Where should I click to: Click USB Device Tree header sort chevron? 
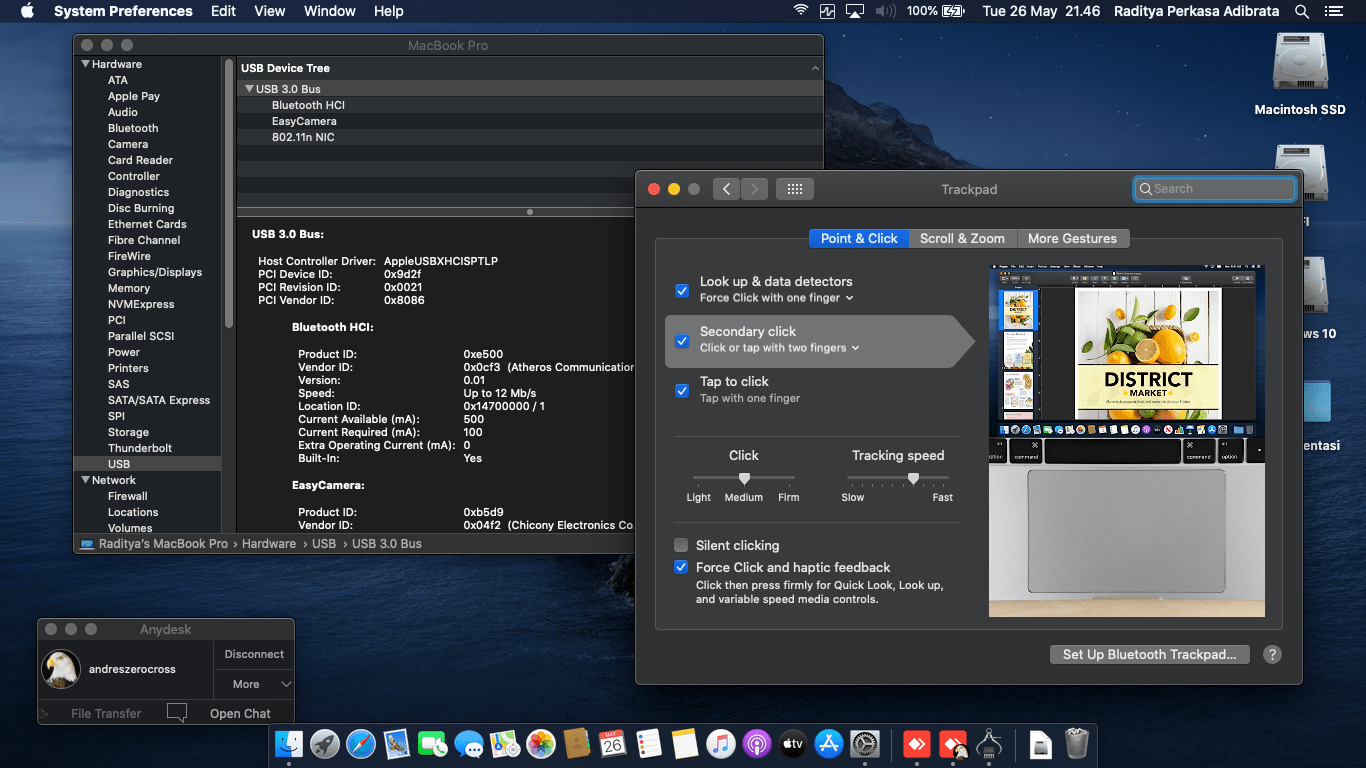coord(815,68)
